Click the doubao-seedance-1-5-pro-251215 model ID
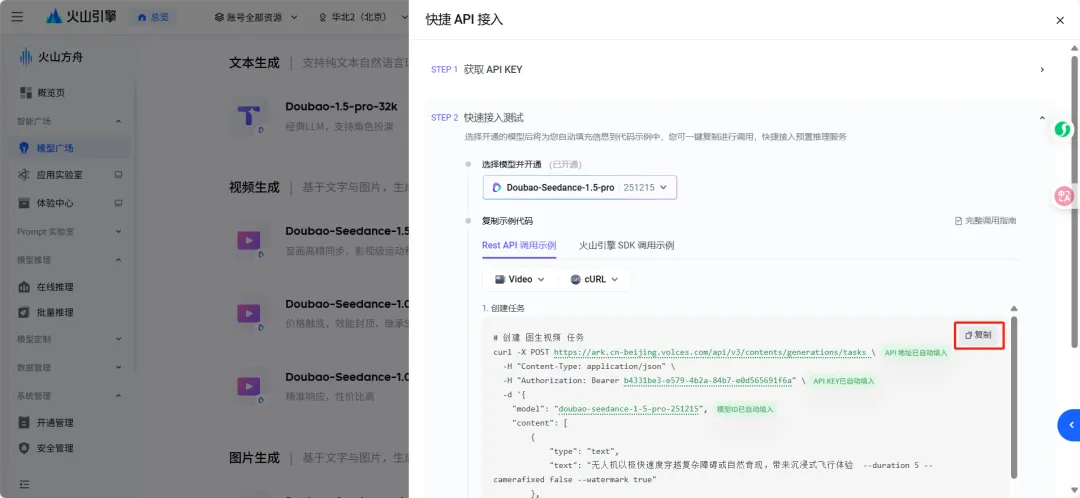This screenshot has height=498, width=1080. tap(629, 409)
